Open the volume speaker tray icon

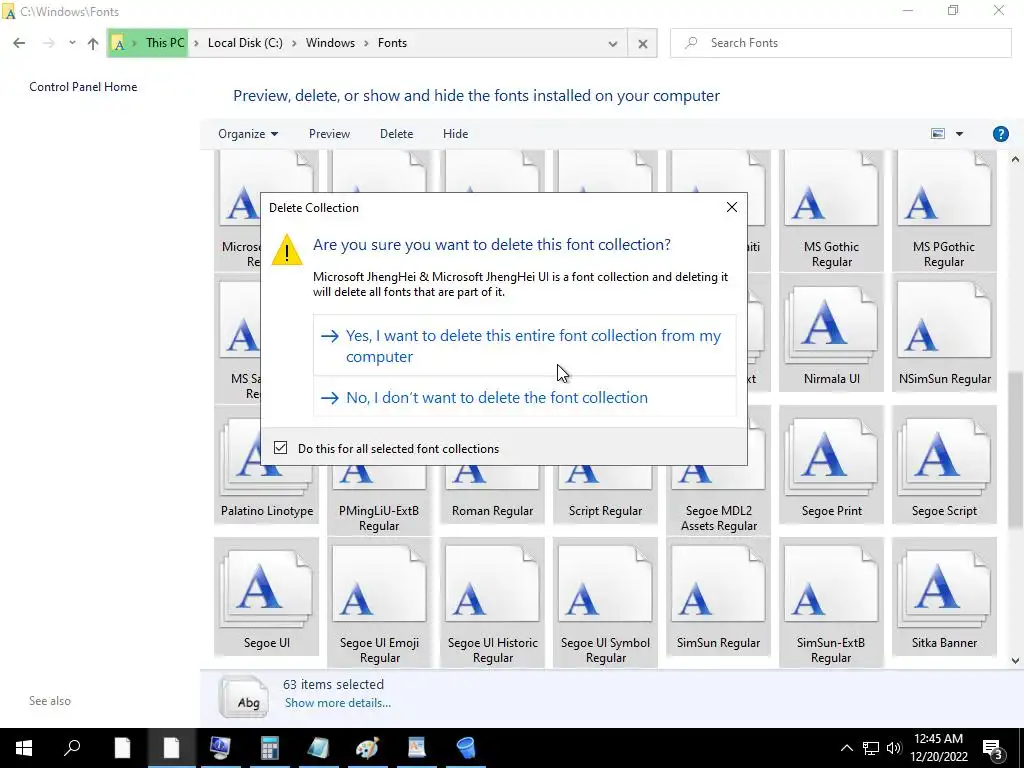[894, 748]
